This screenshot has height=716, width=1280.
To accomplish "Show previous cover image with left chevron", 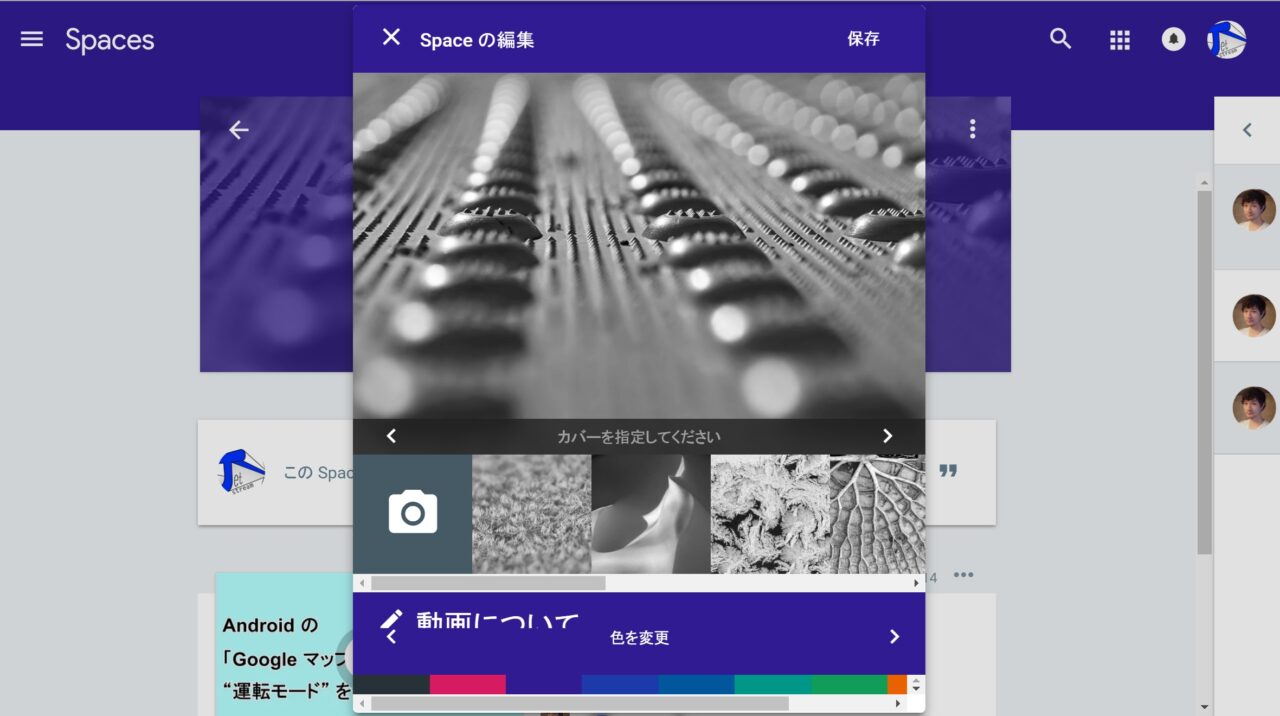I will pos(391,436).
